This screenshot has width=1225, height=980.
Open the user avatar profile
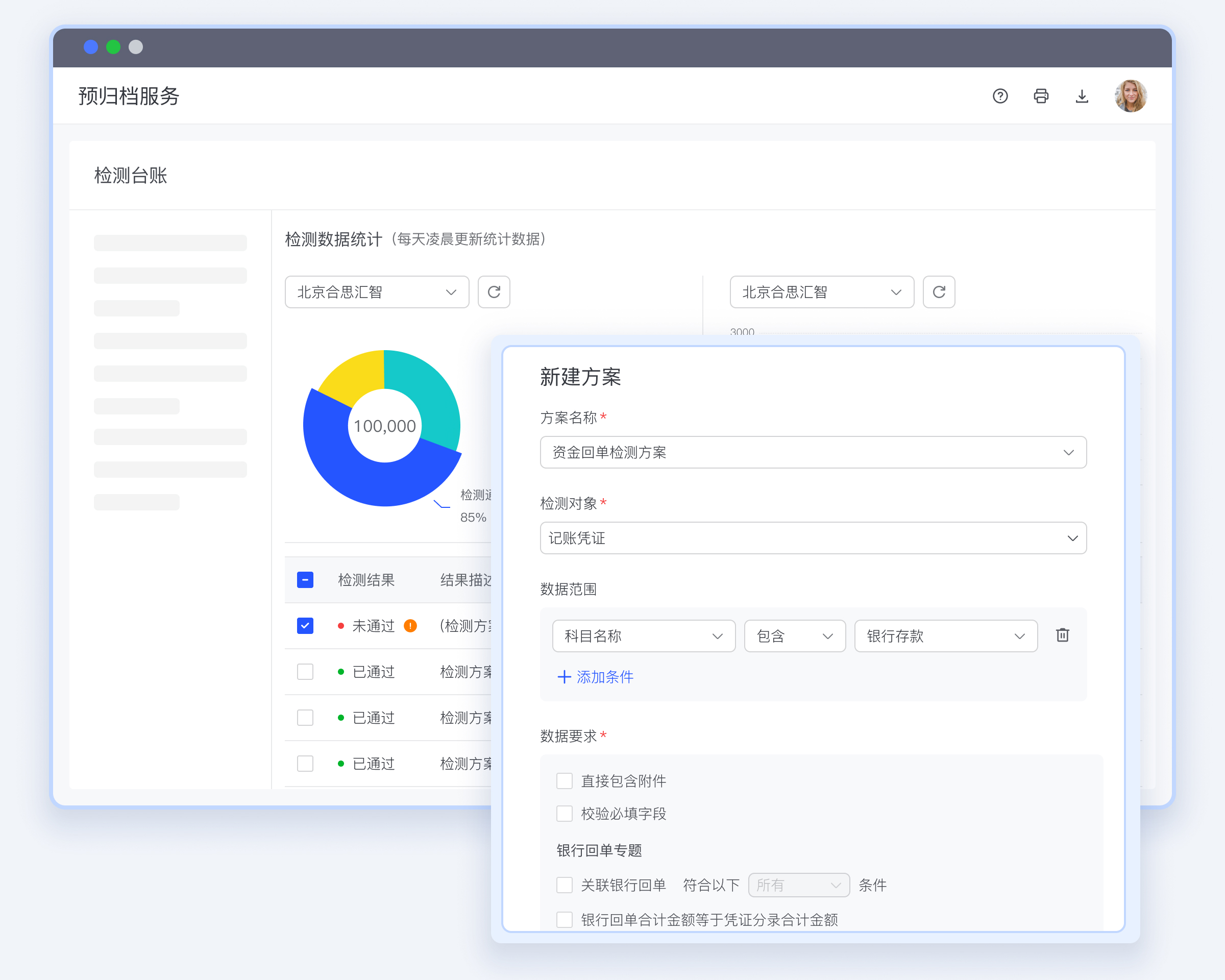[1130, 96]
